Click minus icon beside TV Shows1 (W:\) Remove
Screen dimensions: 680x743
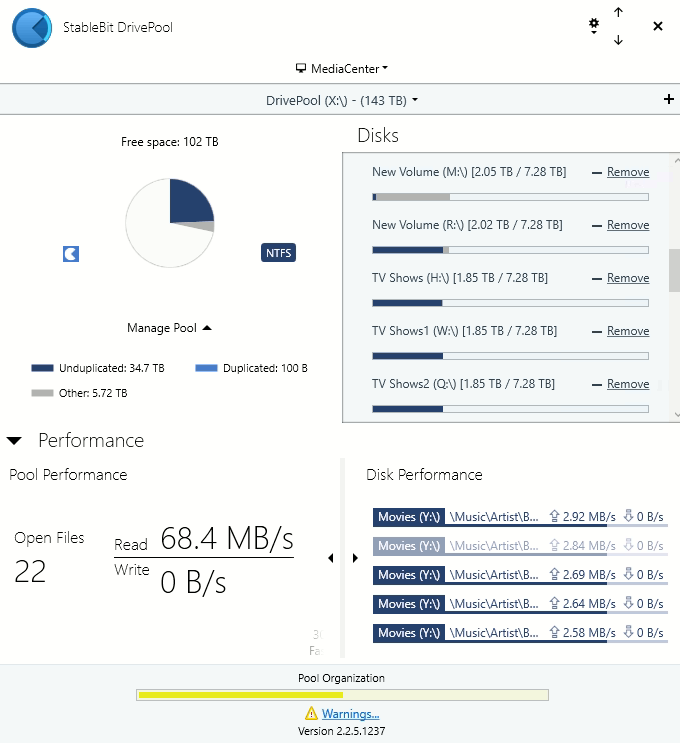pos(597,332)
